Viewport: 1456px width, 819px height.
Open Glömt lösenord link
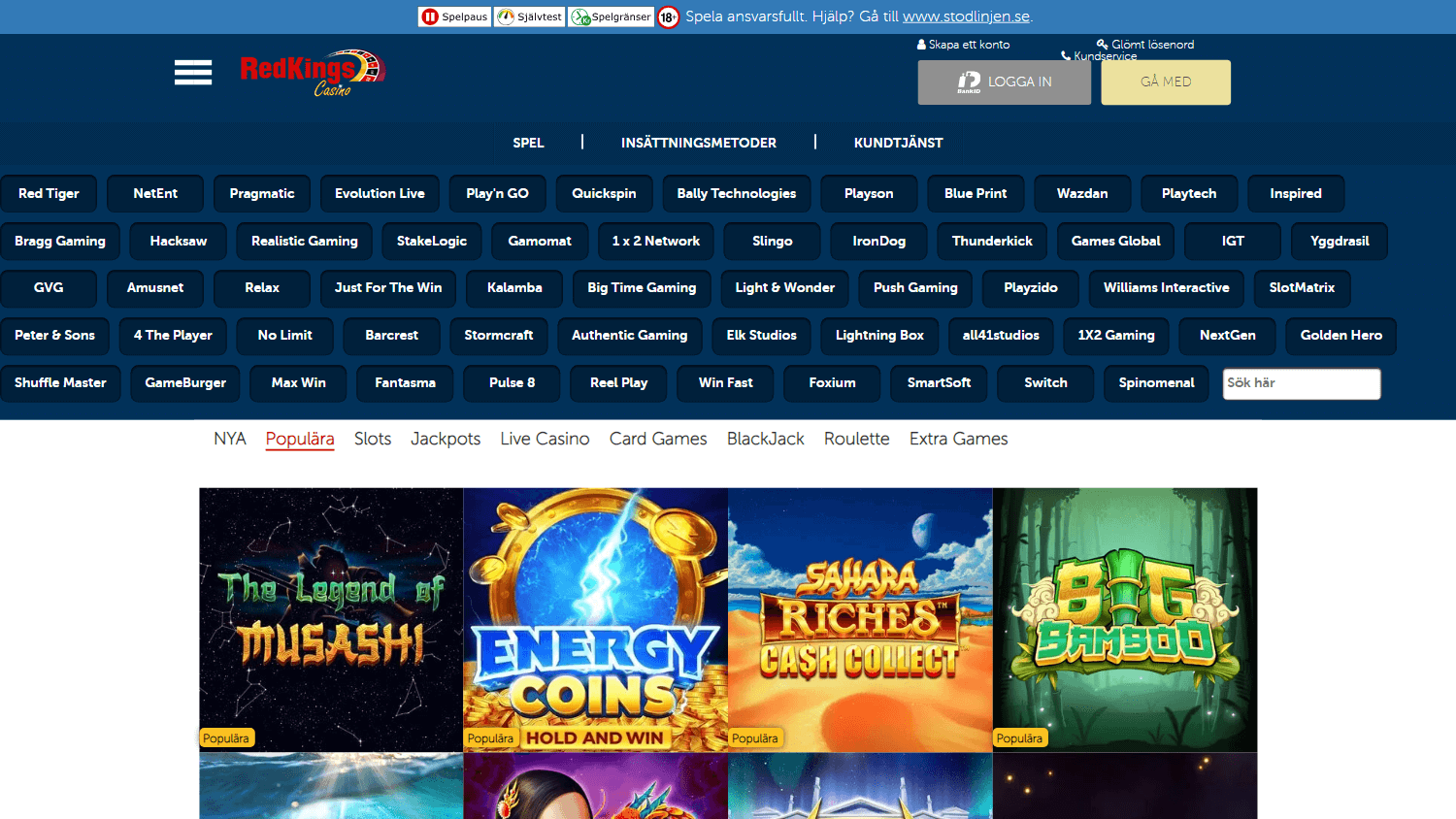point(1145,45)
